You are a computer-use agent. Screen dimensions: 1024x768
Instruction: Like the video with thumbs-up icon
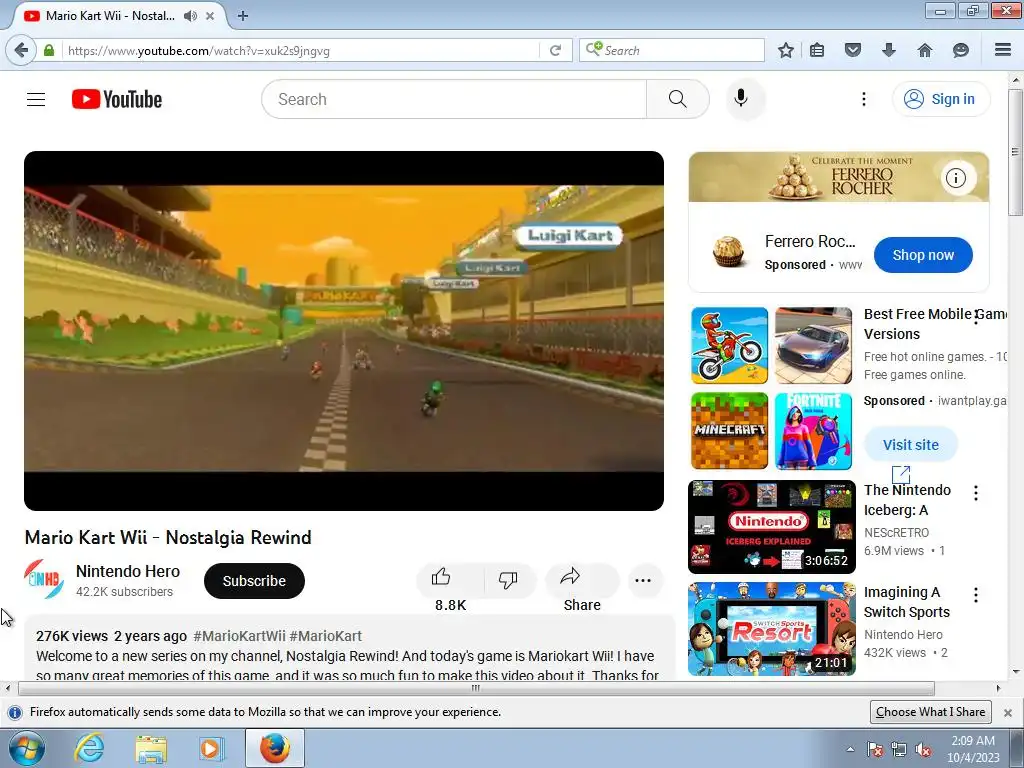(x=442, y=577)
